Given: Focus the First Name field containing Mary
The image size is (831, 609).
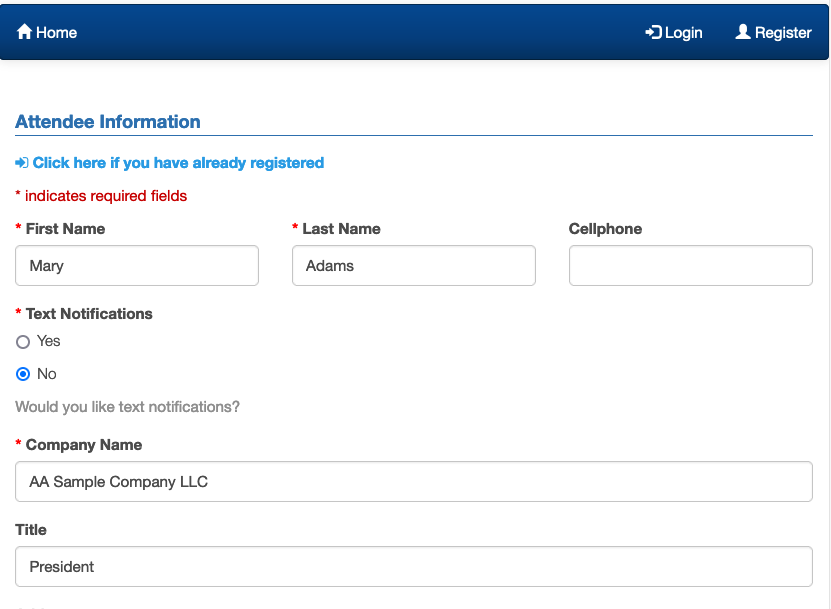Looking at the screenshot, I should point(137,266).
